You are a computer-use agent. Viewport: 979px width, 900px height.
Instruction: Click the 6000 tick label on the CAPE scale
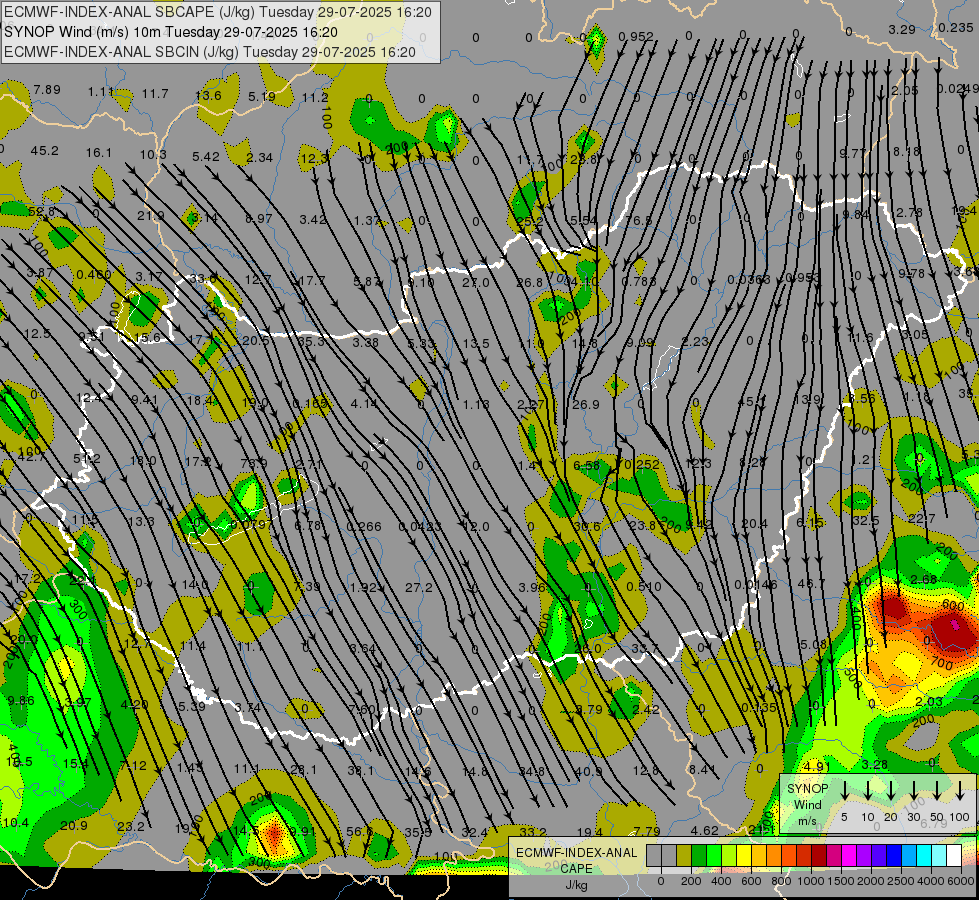point(961,881)
